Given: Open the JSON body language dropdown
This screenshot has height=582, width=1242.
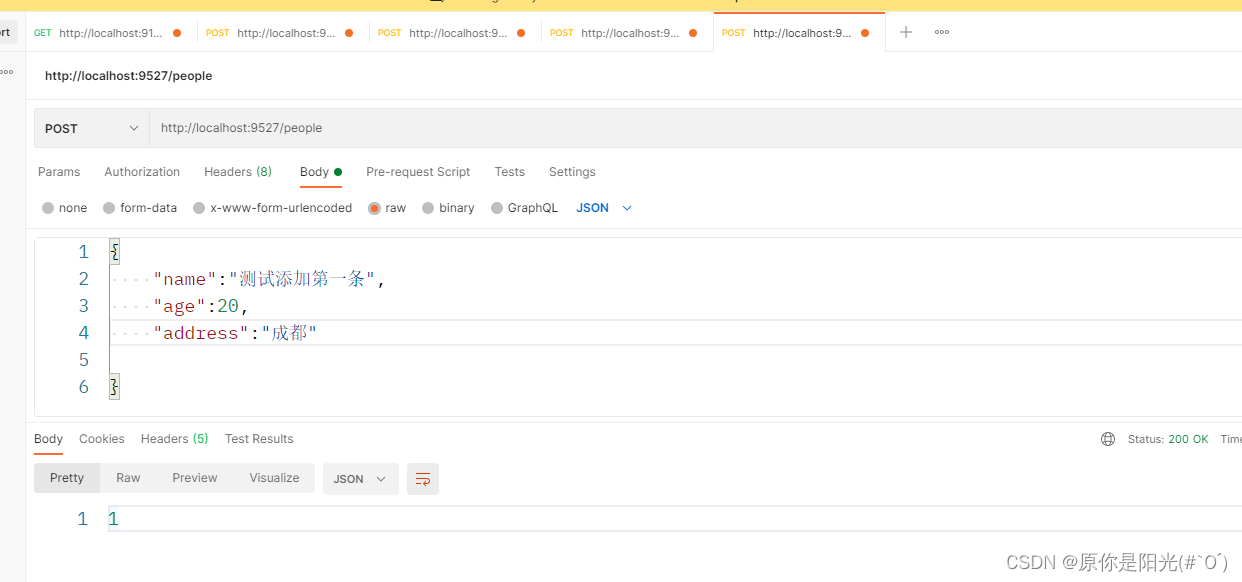Looking at the screenshot, I should point(604,208).
